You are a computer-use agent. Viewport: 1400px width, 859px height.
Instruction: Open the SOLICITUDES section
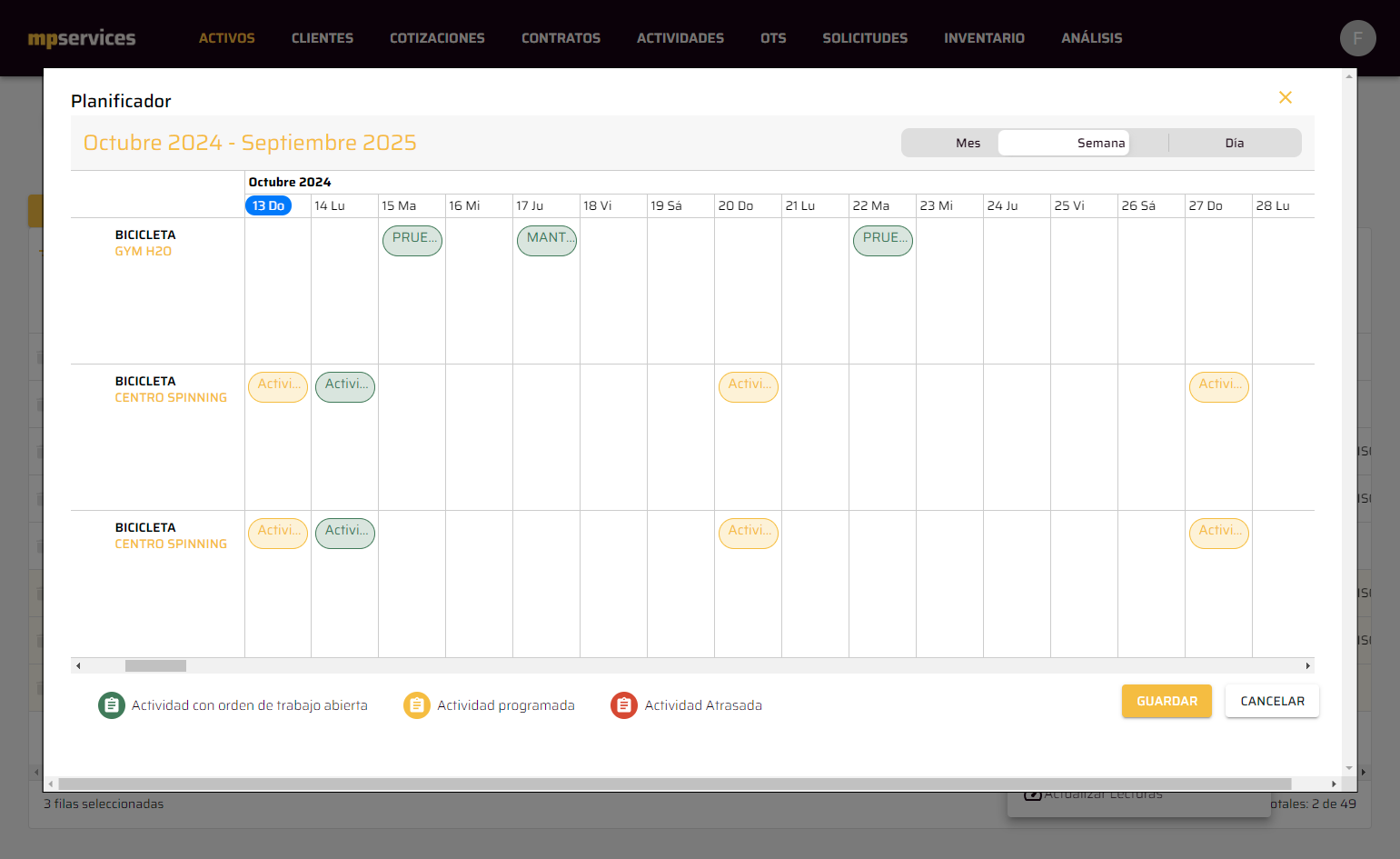865,38
